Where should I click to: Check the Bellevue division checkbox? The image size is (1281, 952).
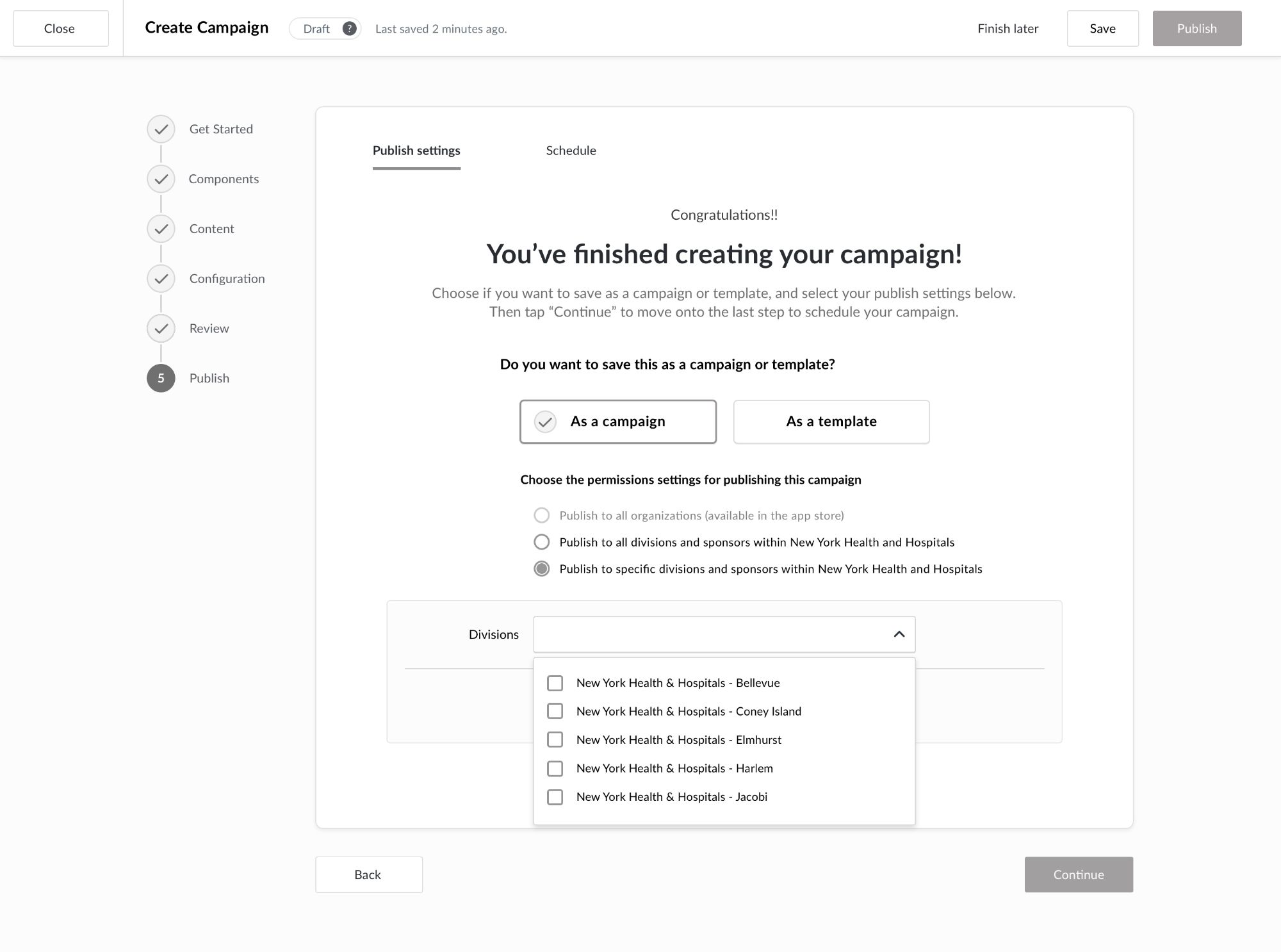pos(555,683)
